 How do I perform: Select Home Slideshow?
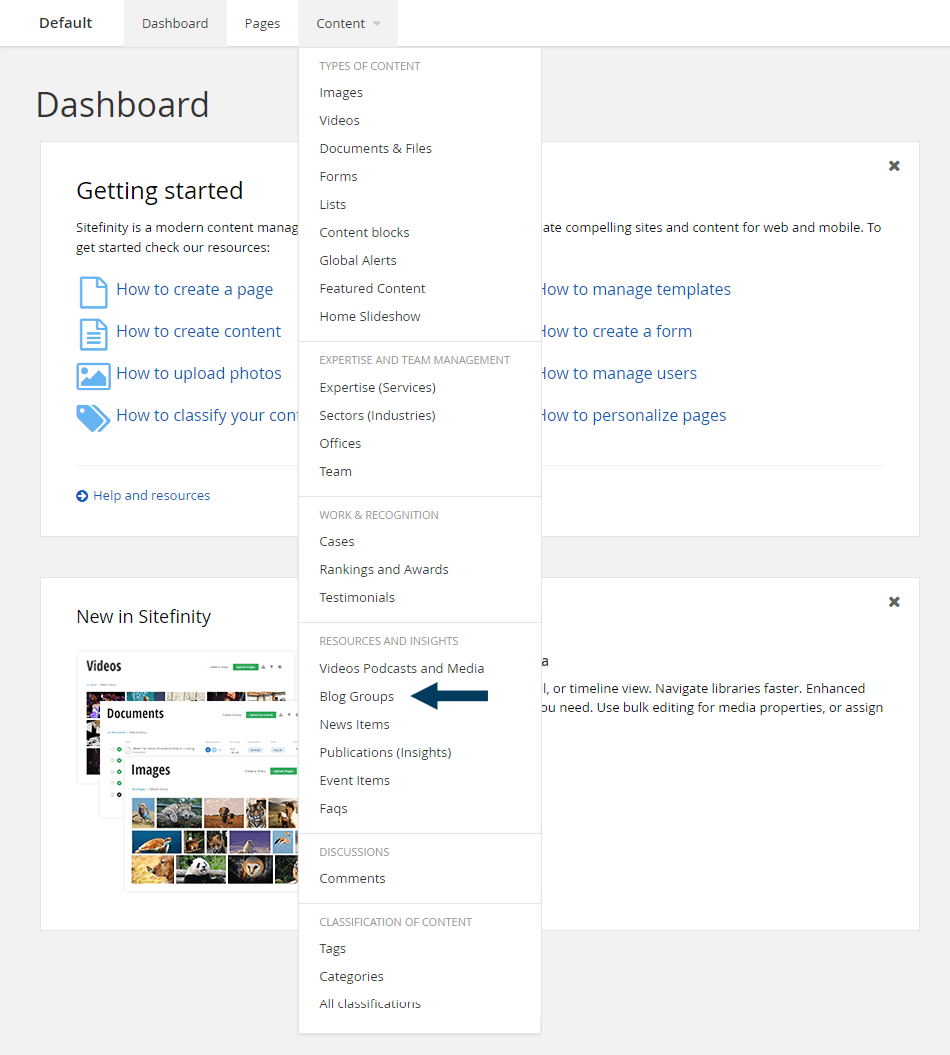(x=370, y=316)
